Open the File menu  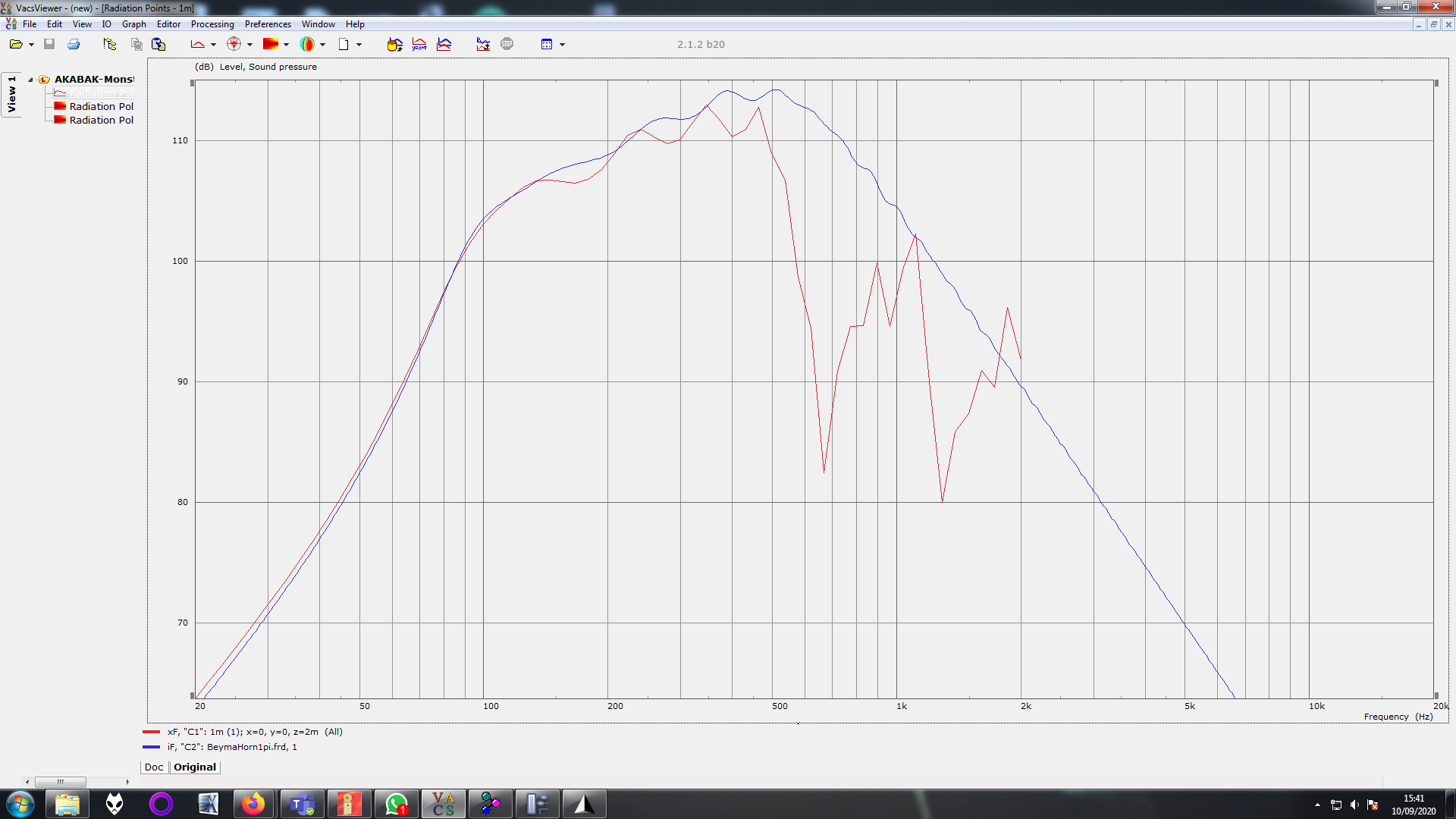[30, 24]
